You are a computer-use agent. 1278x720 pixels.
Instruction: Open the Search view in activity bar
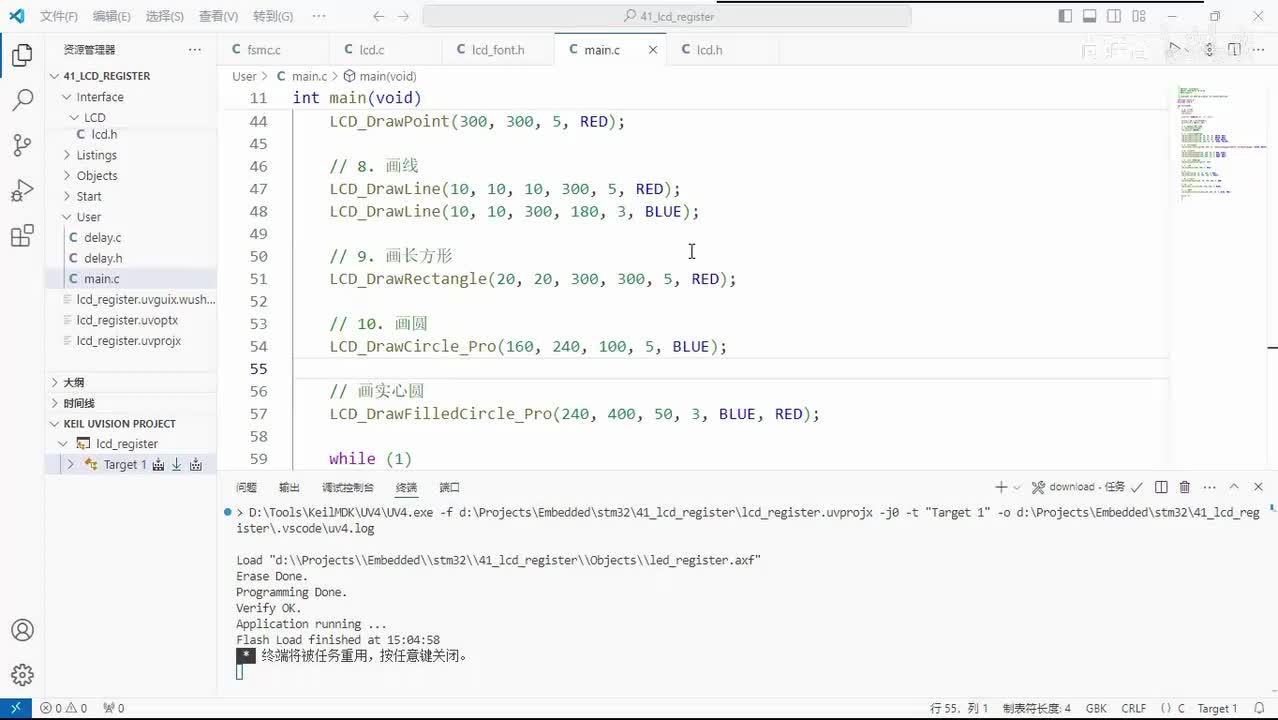tap(22, 100)
